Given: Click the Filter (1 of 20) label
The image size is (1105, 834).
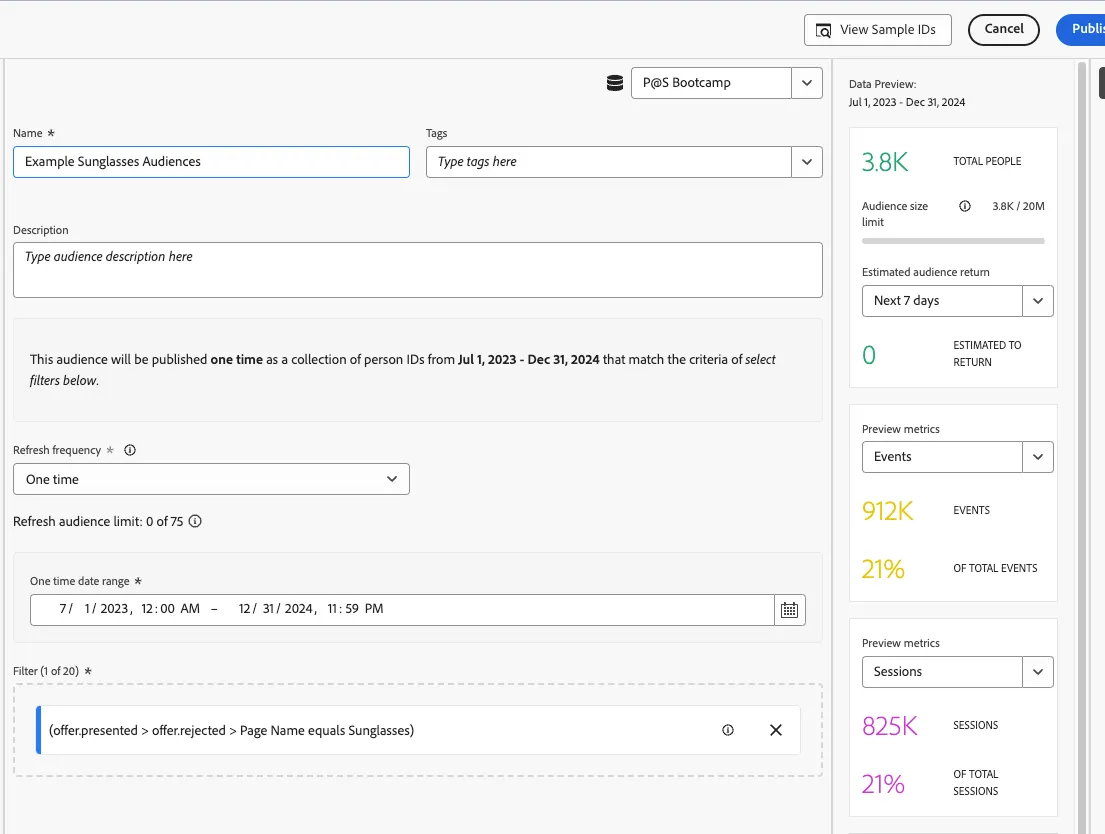Looking at the screenshot, I should [46, 671].
